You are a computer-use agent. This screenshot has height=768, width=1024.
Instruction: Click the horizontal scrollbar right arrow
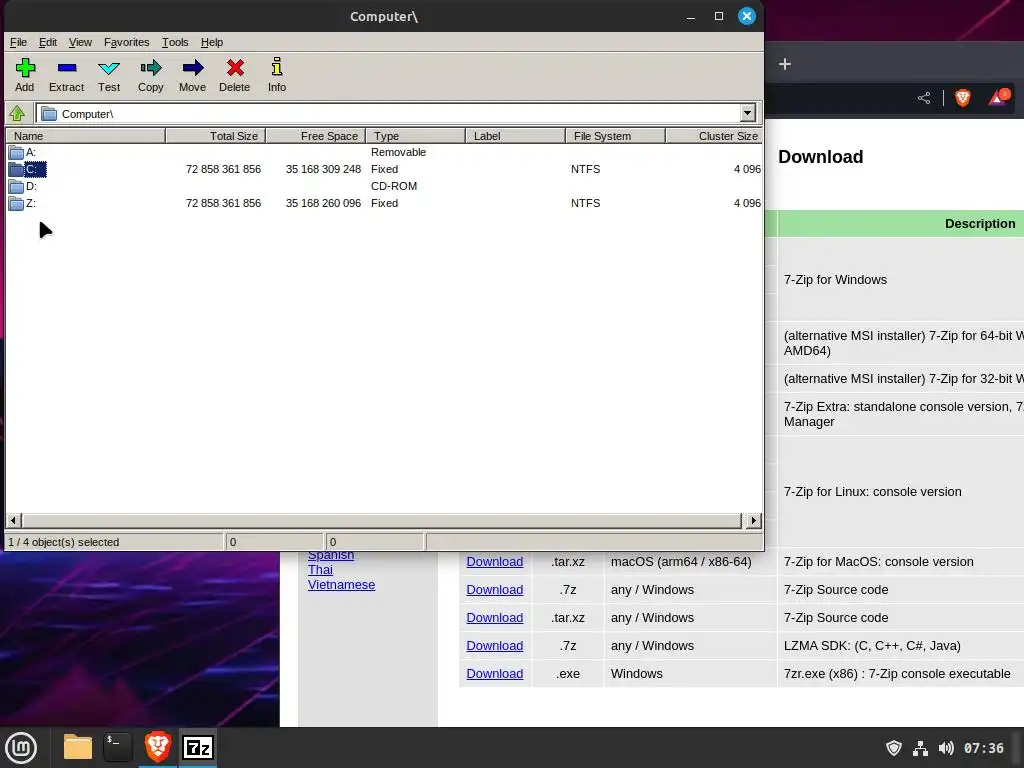click(754, 520)
